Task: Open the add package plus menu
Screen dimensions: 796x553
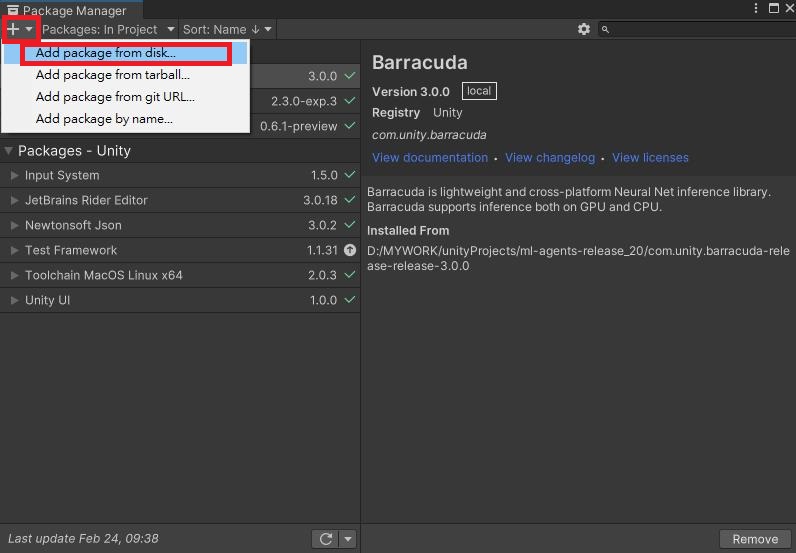Action: tap(20, 29)
